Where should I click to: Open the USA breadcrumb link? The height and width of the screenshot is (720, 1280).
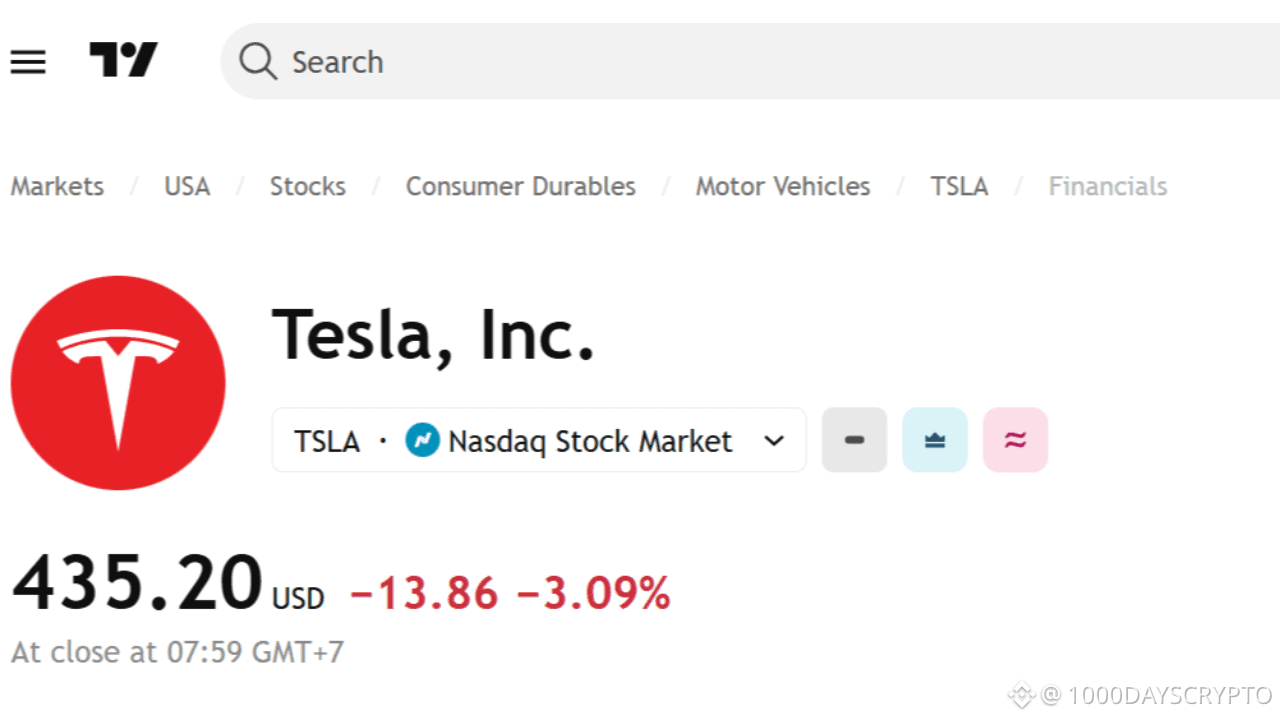point(187,186)
